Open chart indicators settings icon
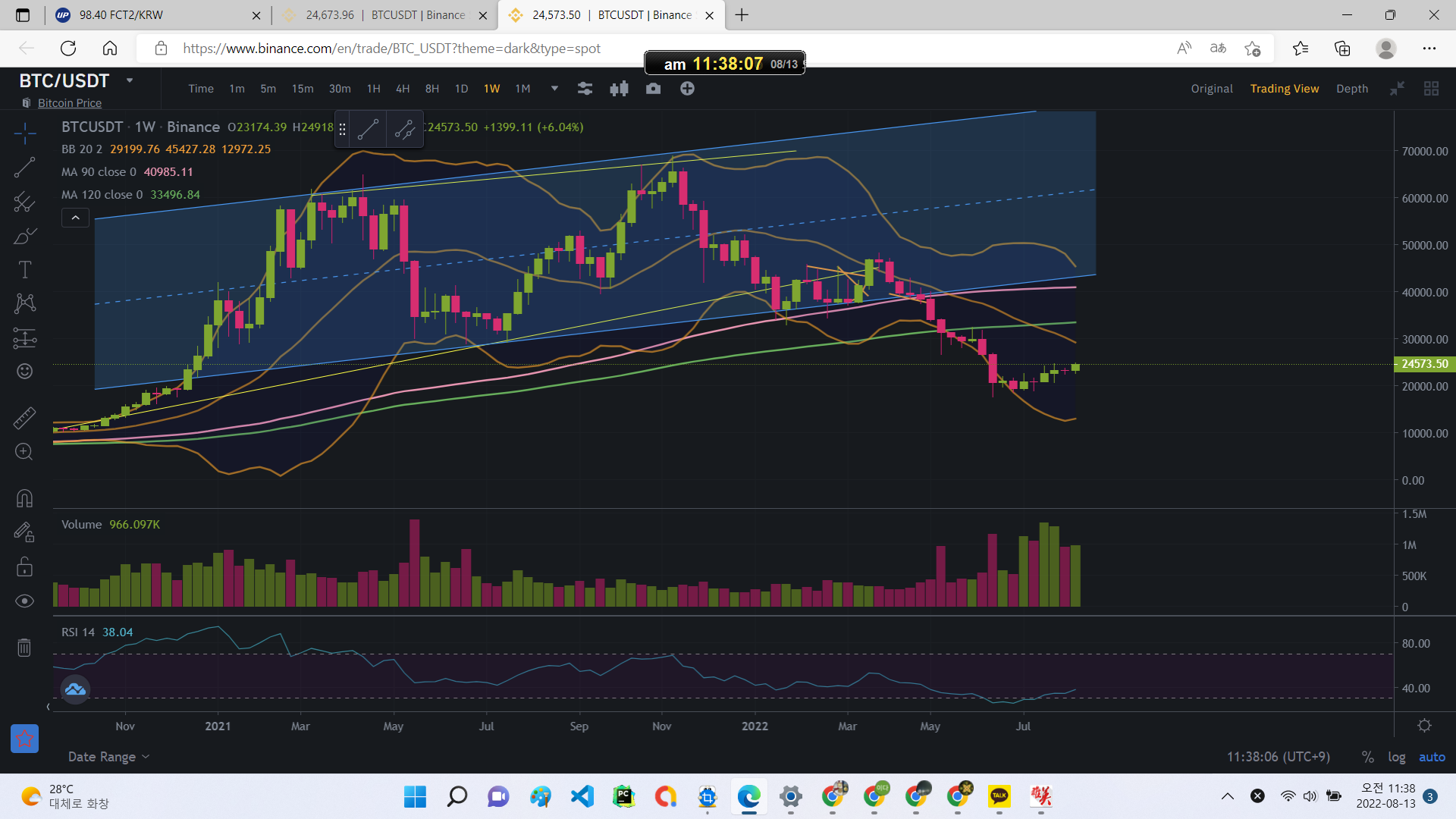The width and height of the screenshot is (1456, 819). (x=585, y=89)
